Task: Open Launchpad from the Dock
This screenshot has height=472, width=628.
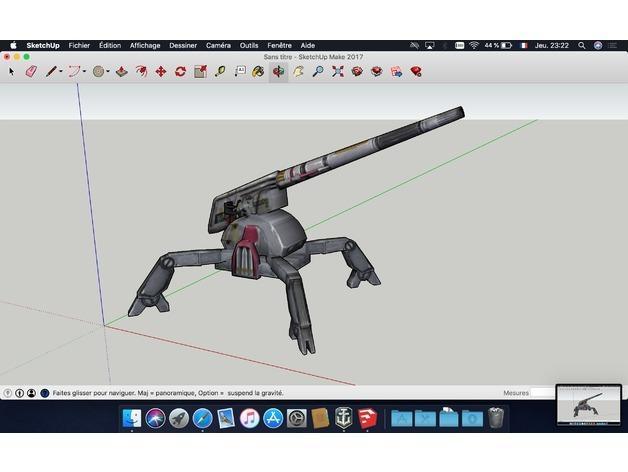Action: (x=179, y=418)
